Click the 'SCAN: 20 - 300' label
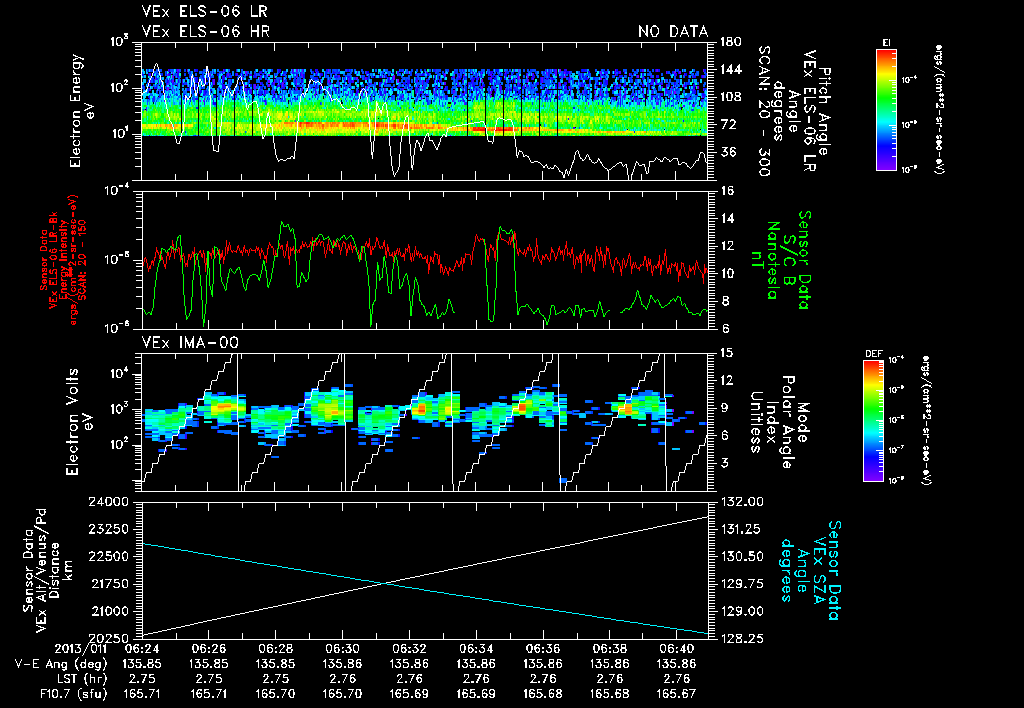The width and height of the screenshot is (1024, 708). tap(763, 111)
